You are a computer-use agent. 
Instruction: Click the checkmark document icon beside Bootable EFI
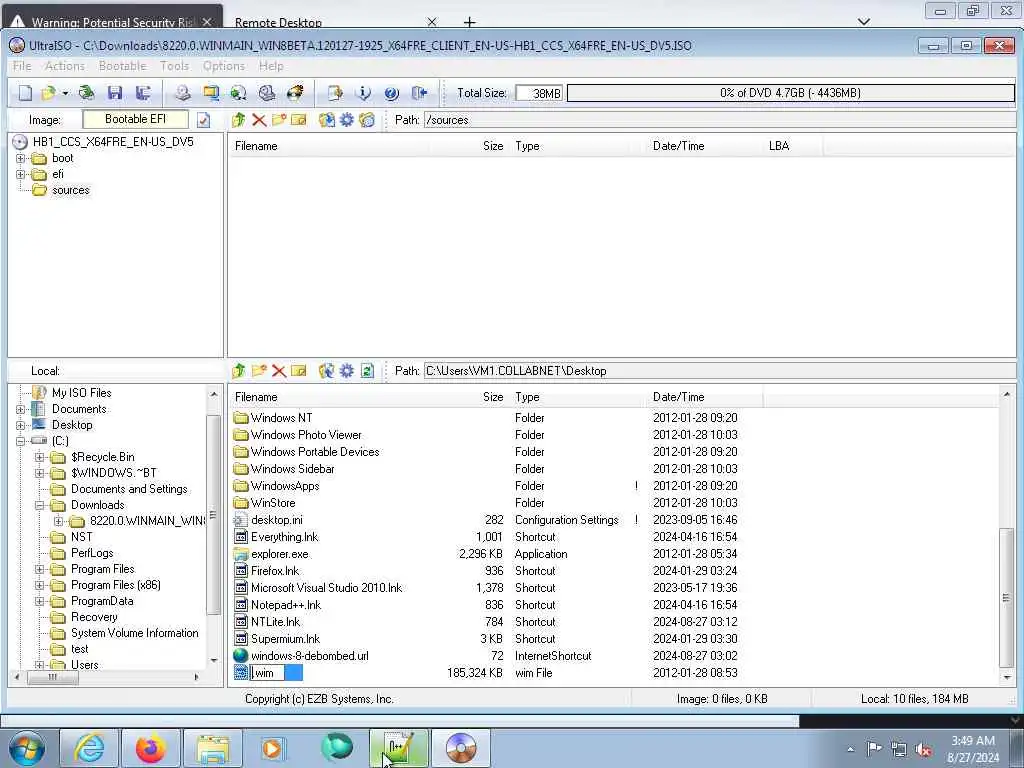click(204, 120)
